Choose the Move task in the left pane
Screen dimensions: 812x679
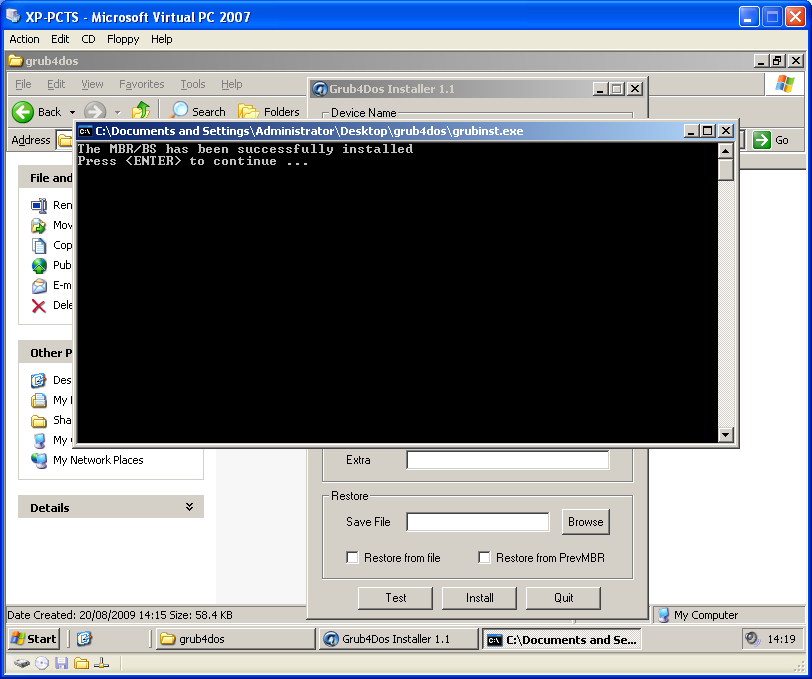tap(51, 225)
